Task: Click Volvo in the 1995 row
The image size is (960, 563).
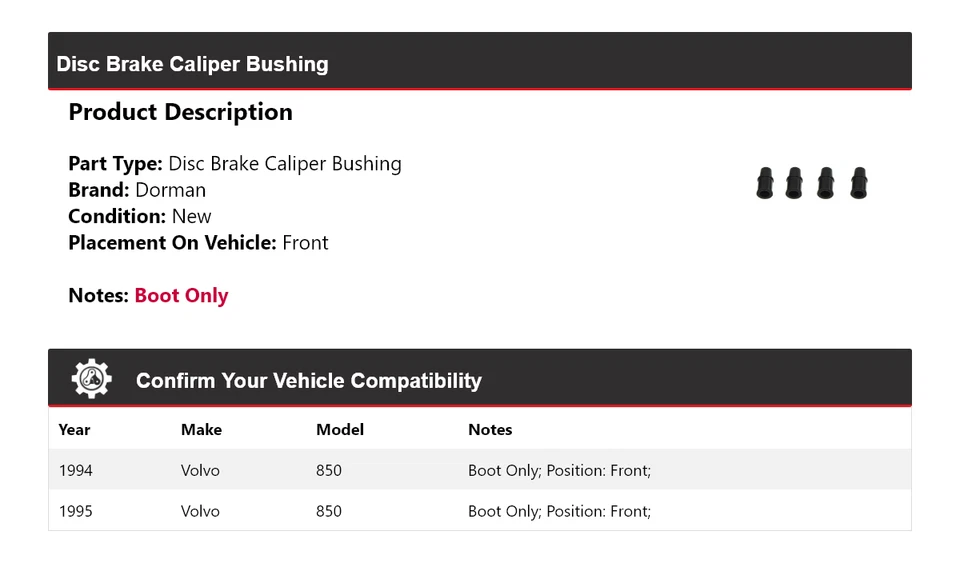Action: point(200,511)
